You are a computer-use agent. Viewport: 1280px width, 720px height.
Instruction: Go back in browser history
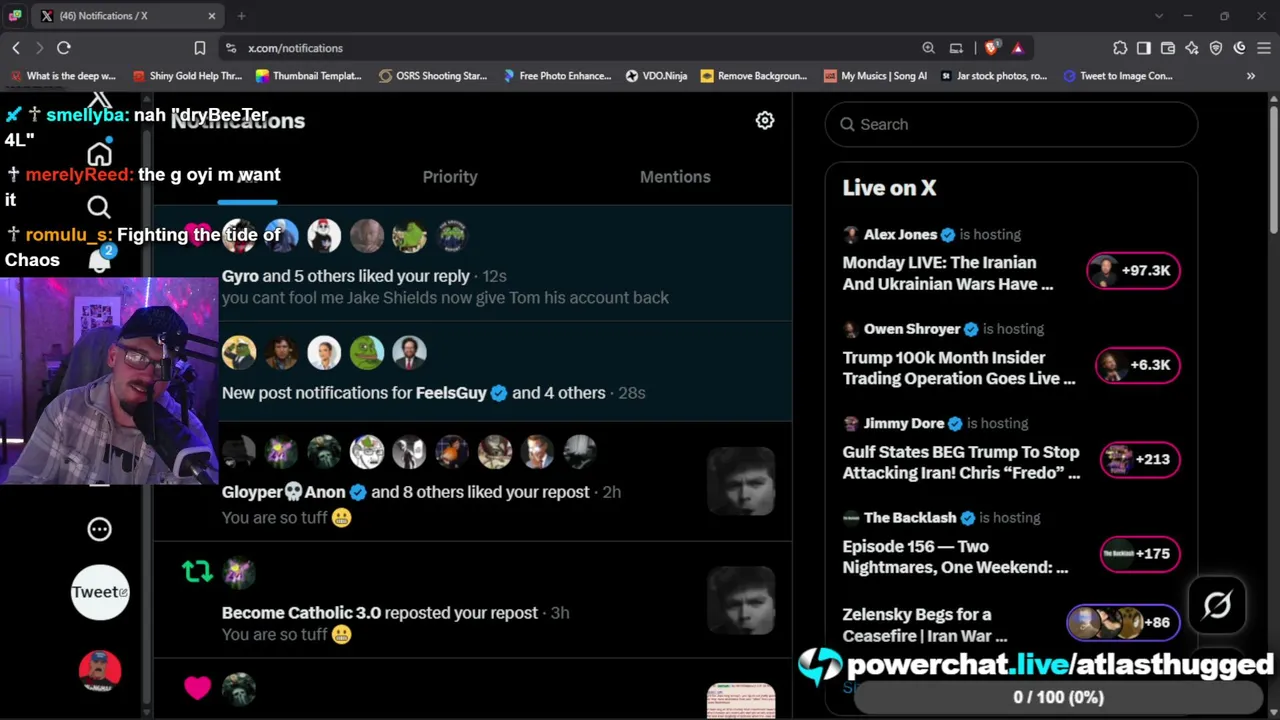[16, 48]
